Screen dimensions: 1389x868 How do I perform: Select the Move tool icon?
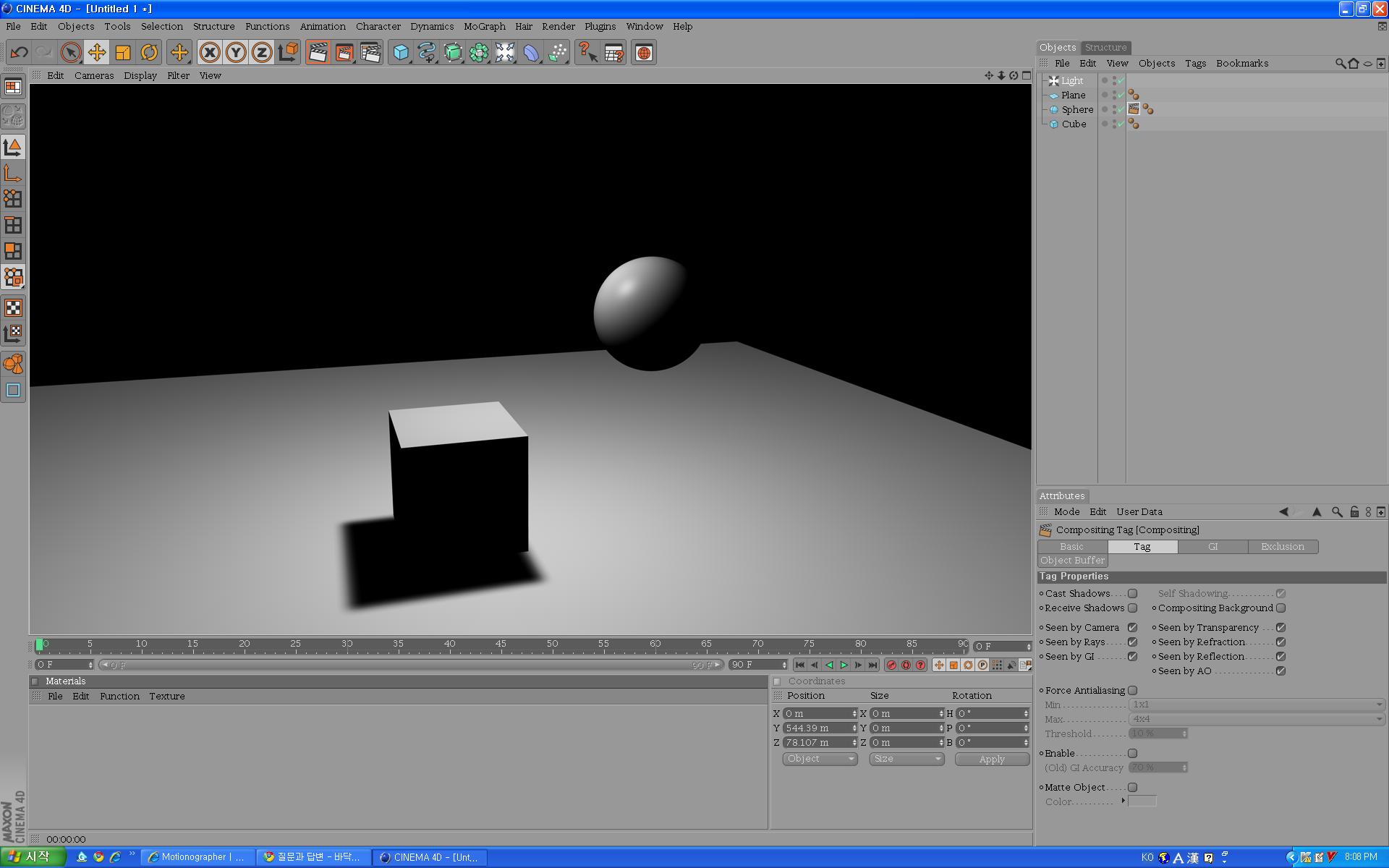(x=96, y=52)
